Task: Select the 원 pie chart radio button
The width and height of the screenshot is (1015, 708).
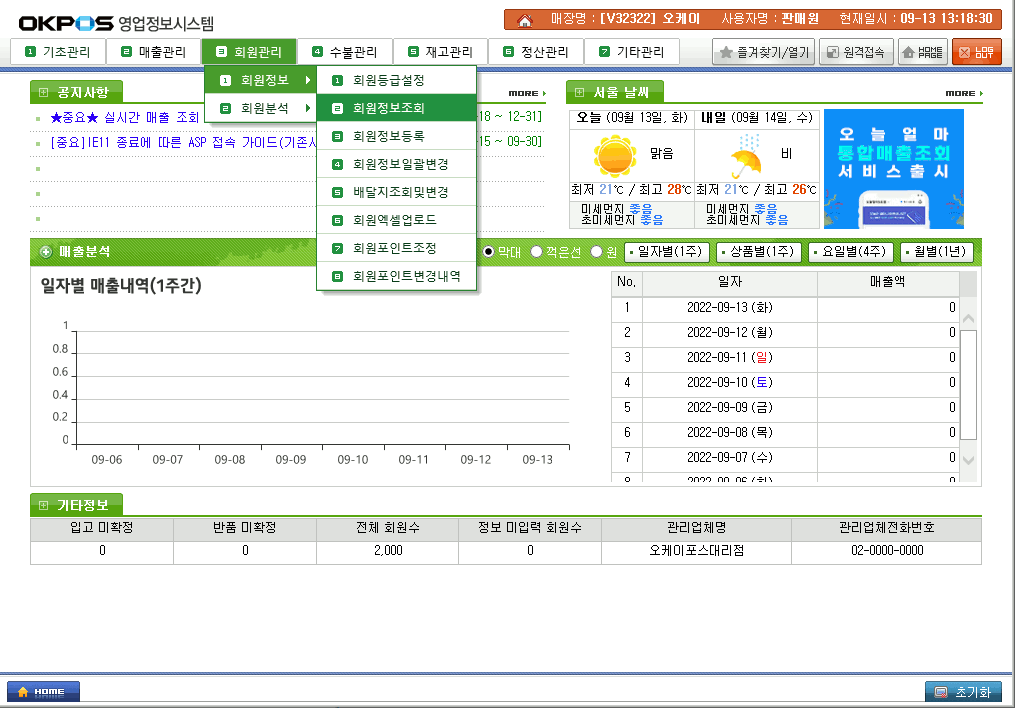Action: (x=596, y=252)
